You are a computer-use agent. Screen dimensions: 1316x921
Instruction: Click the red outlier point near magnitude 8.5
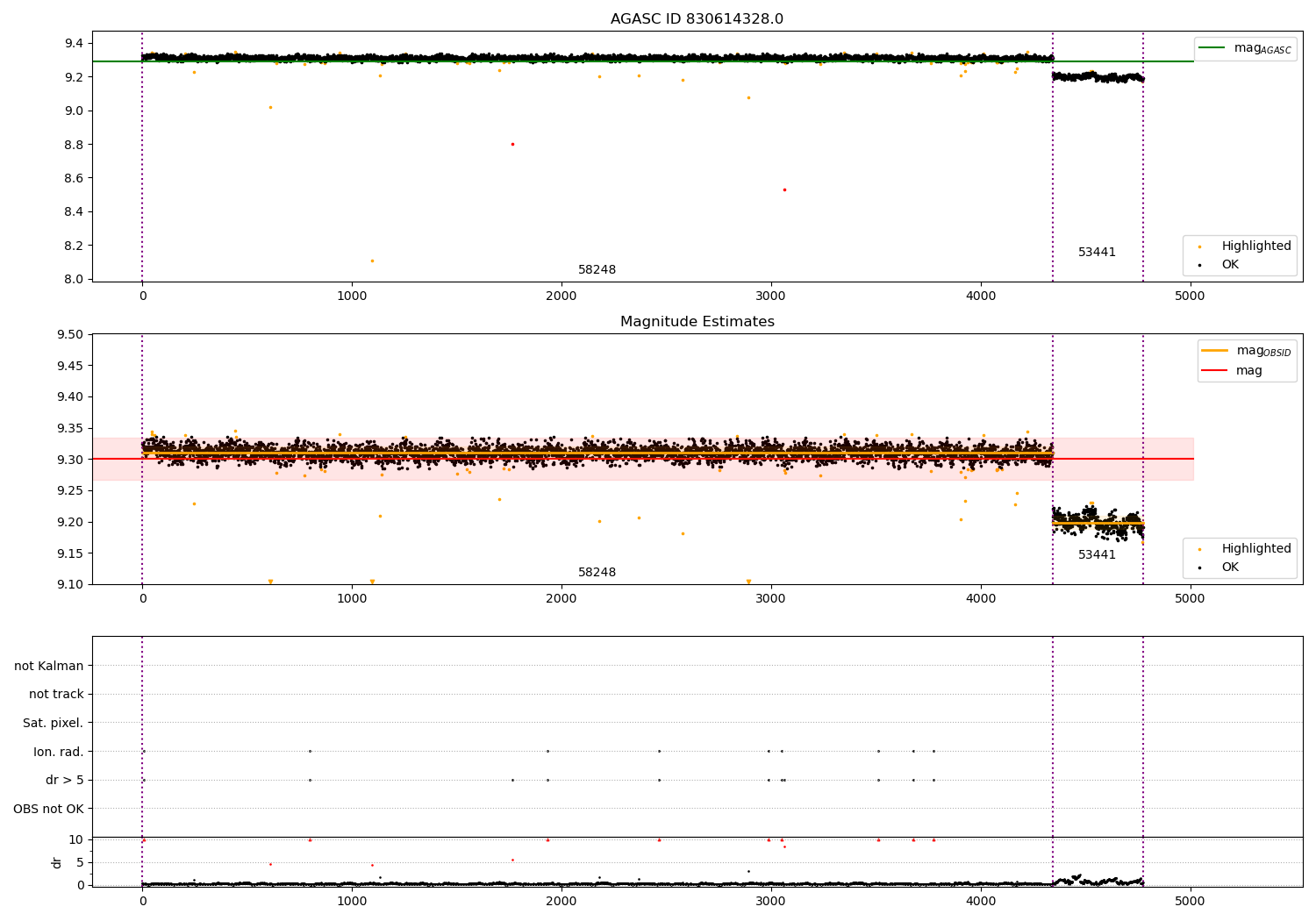point(784,189)
